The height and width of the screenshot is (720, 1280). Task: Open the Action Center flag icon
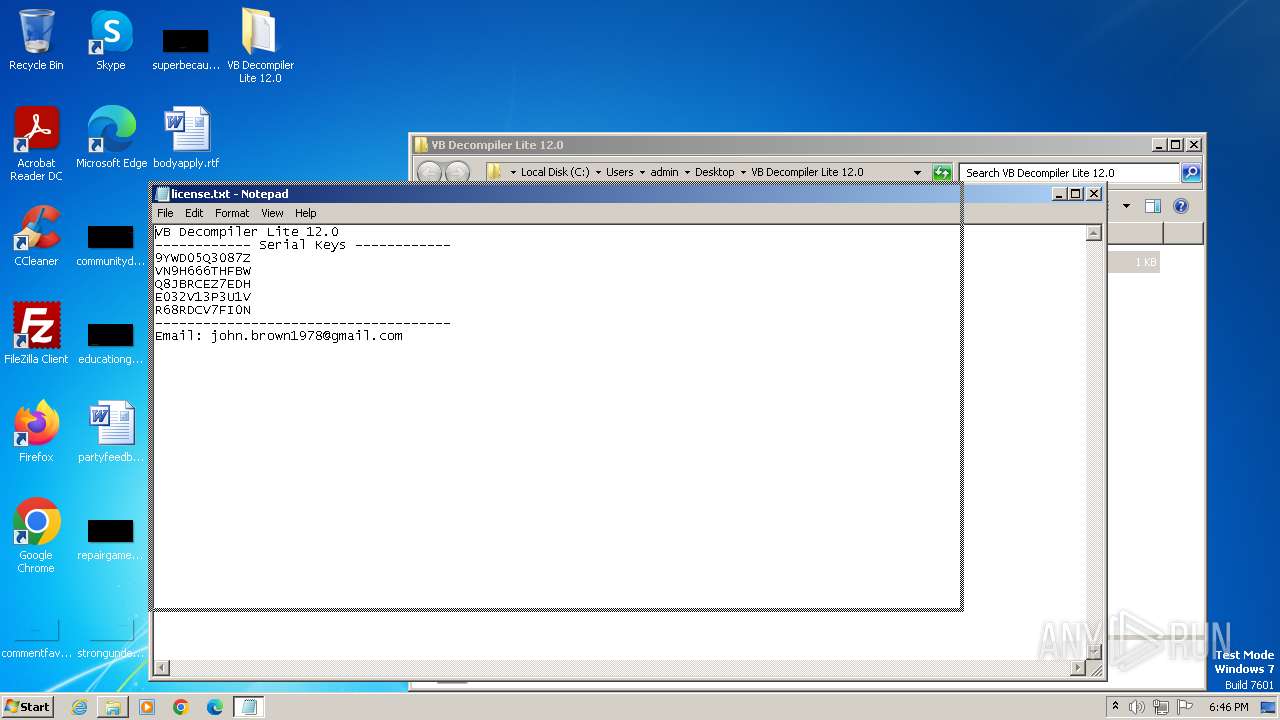[1185, 707]
